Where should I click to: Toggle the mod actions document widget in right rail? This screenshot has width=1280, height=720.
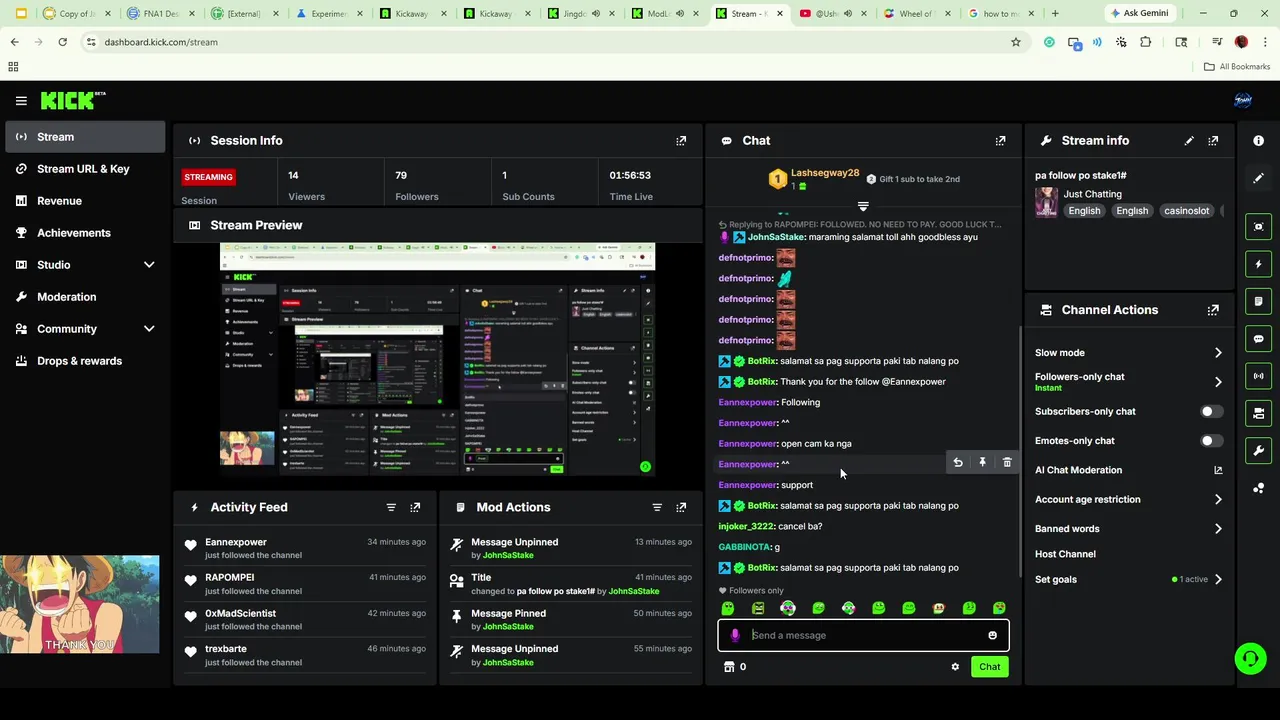pos(1258,301)
